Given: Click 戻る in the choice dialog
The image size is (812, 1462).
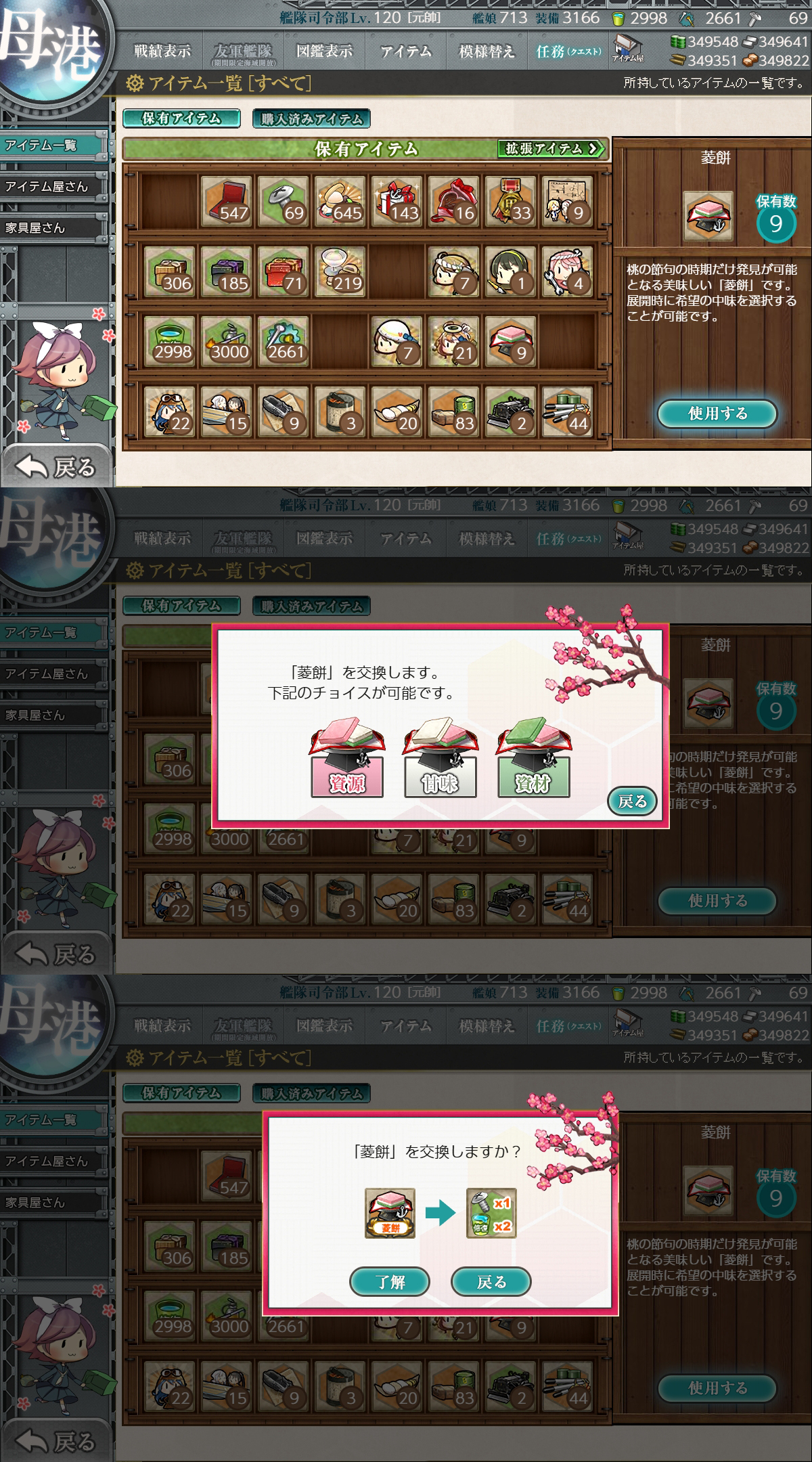Looking at the screenshot, I should click(x=633, y=801).
